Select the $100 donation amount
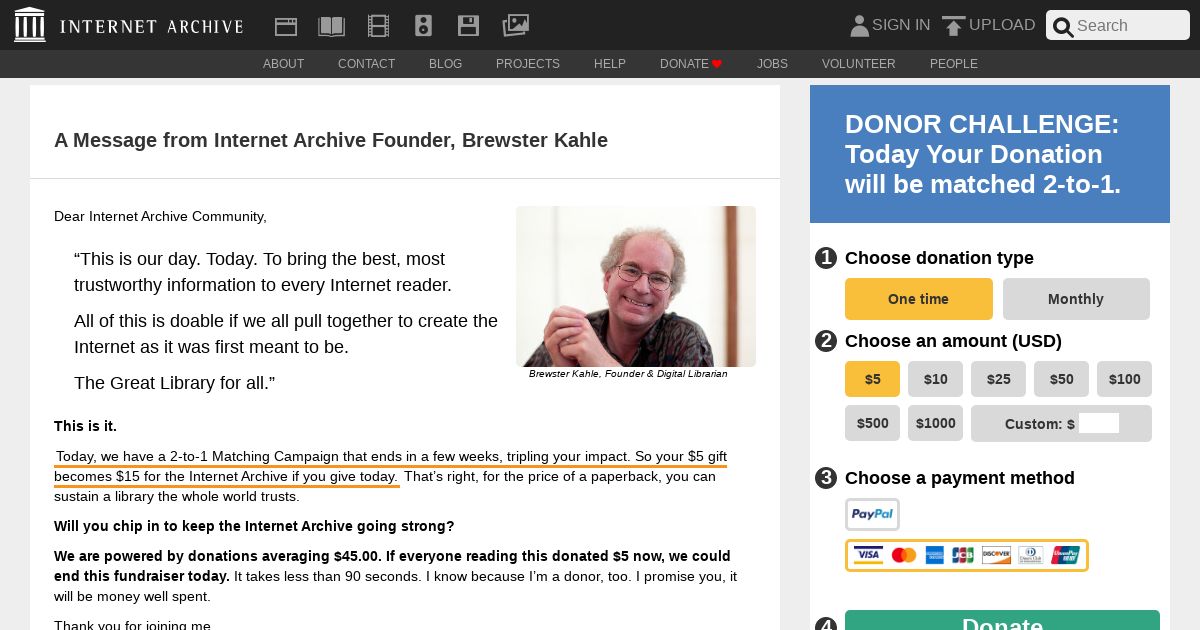 1124,379
